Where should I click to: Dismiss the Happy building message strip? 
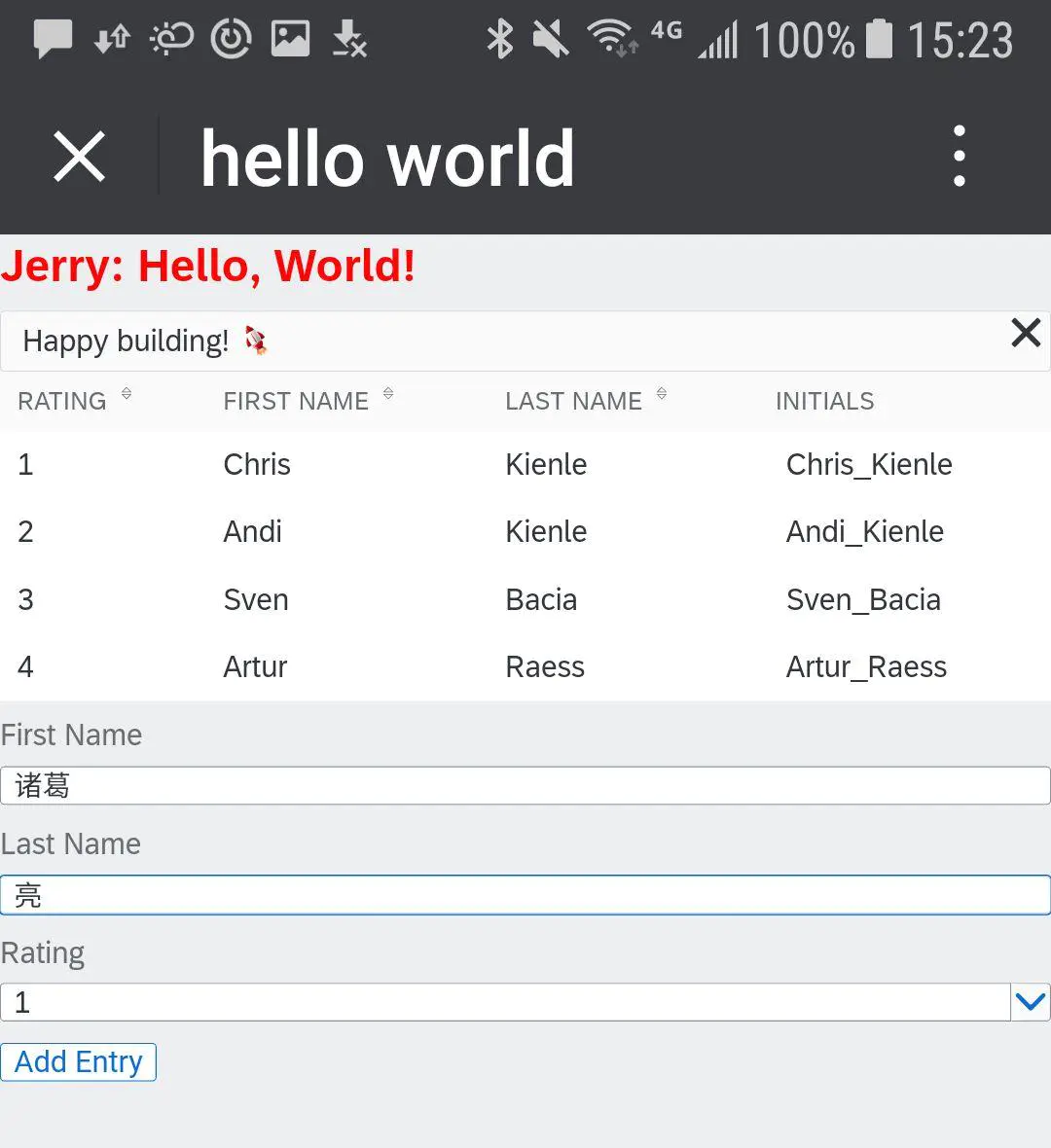pyautogui.click(x=1026, y=333)
